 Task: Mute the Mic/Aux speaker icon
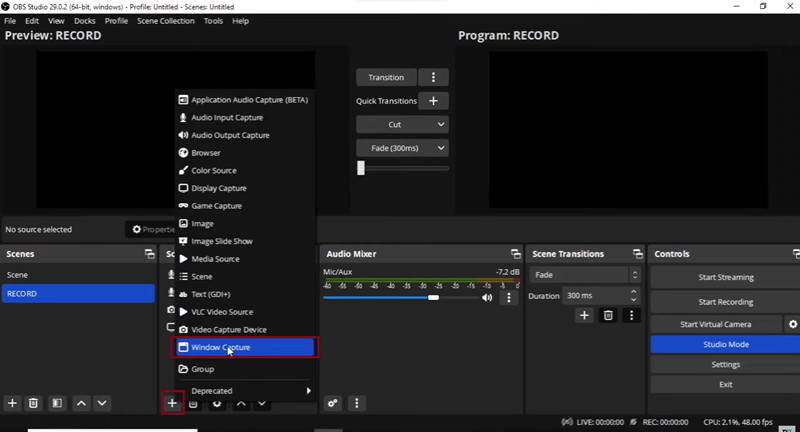(487, 297)
